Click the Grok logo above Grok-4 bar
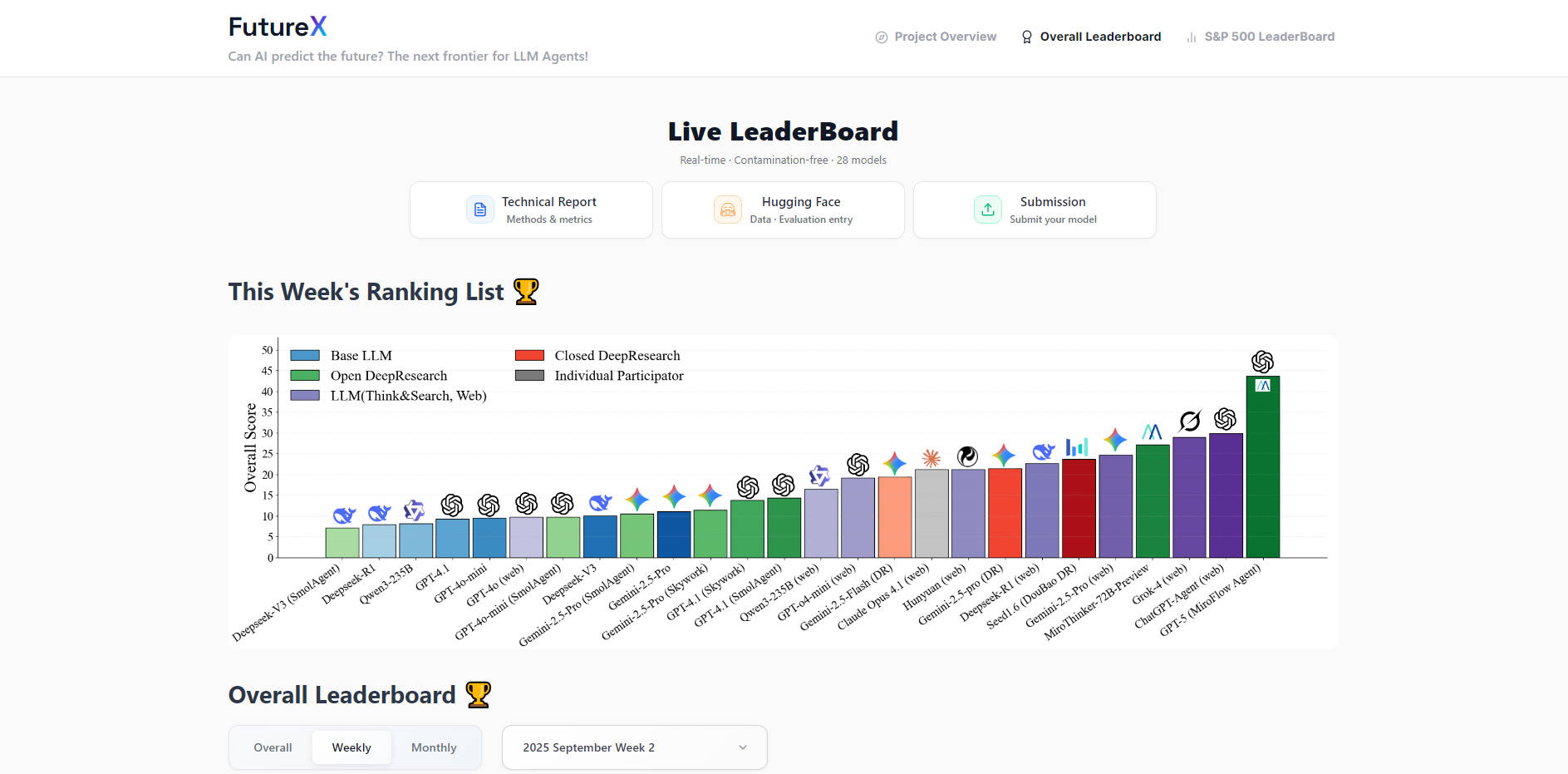The image size is (1568, 774). 1189,422
